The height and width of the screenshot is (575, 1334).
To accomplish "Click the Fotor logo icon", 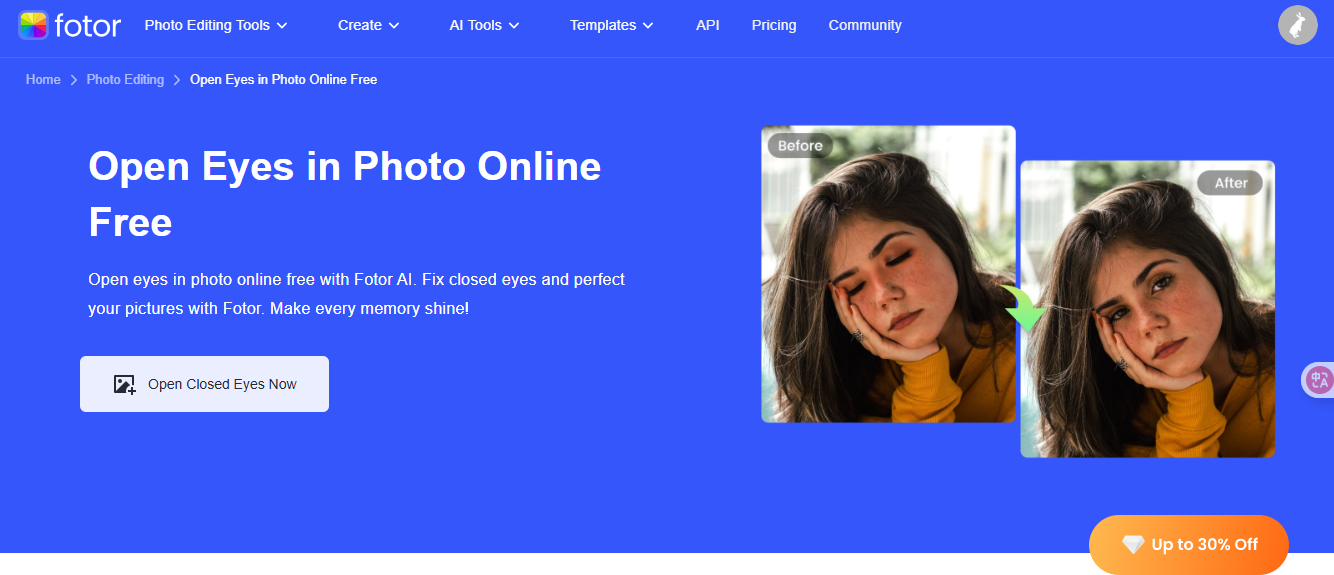I will coord(32,25).
